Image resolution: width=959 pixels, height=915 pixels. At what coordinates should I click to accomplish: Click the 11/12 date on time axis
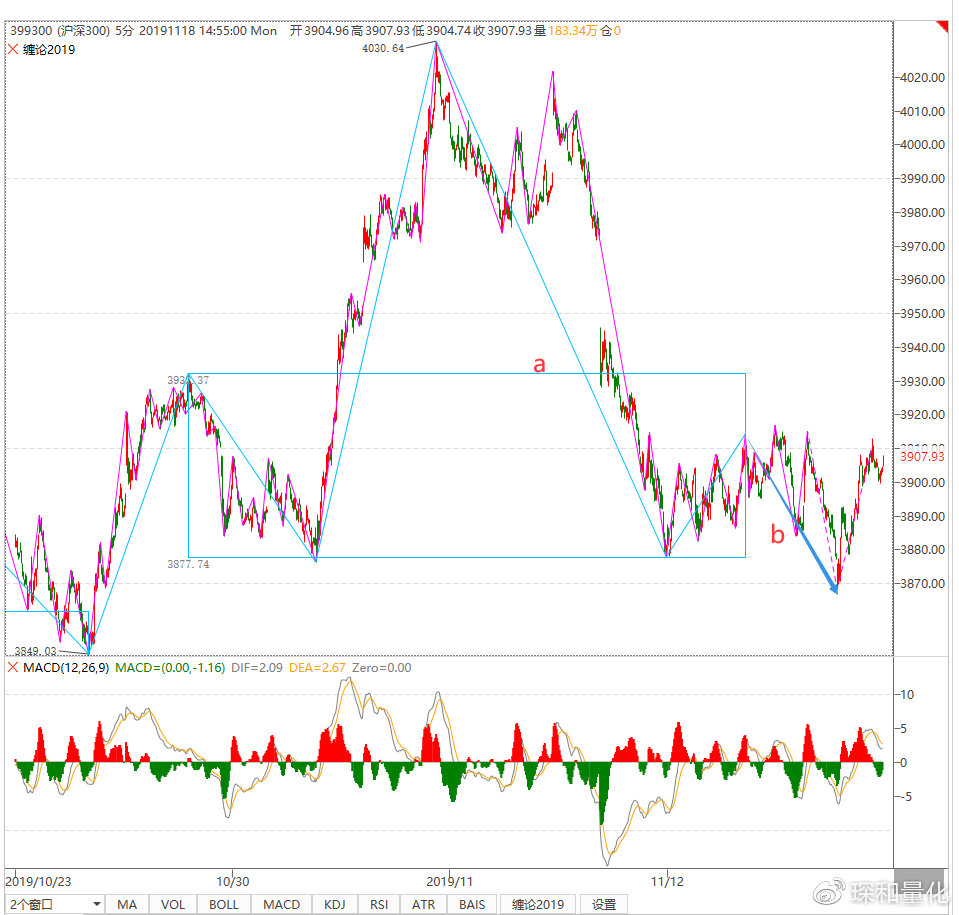coord(667,881)
